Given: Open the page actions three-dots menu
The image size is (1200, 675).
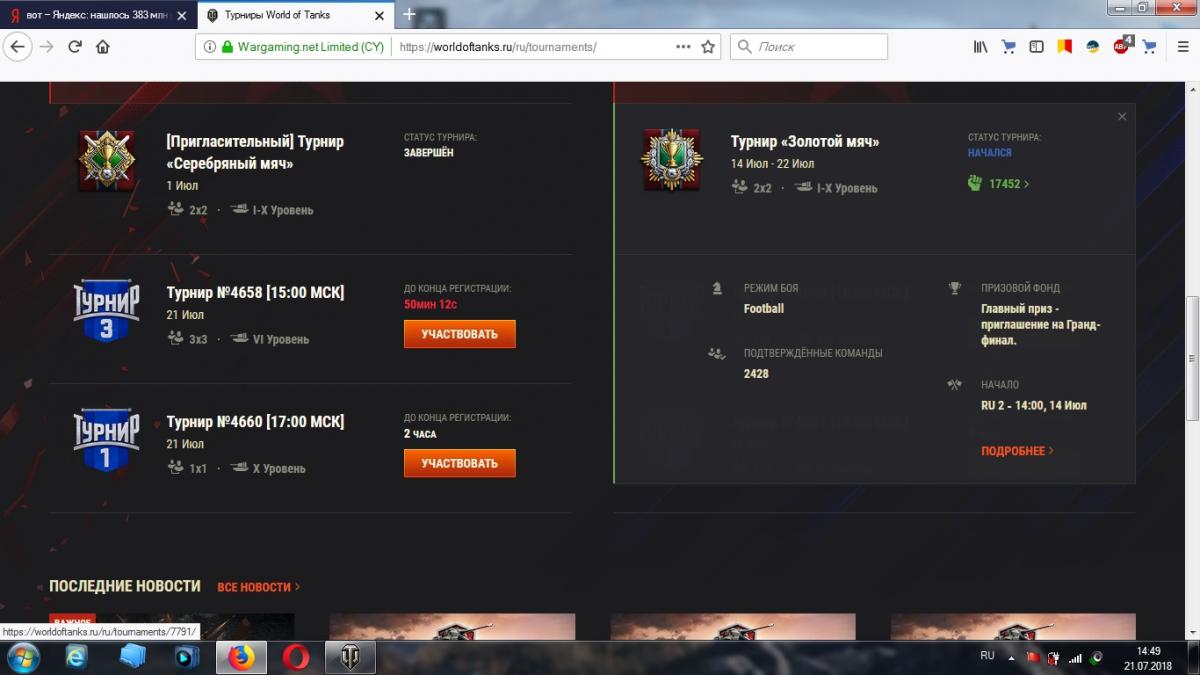Looking at the screenshot, I should pos(683,47).
